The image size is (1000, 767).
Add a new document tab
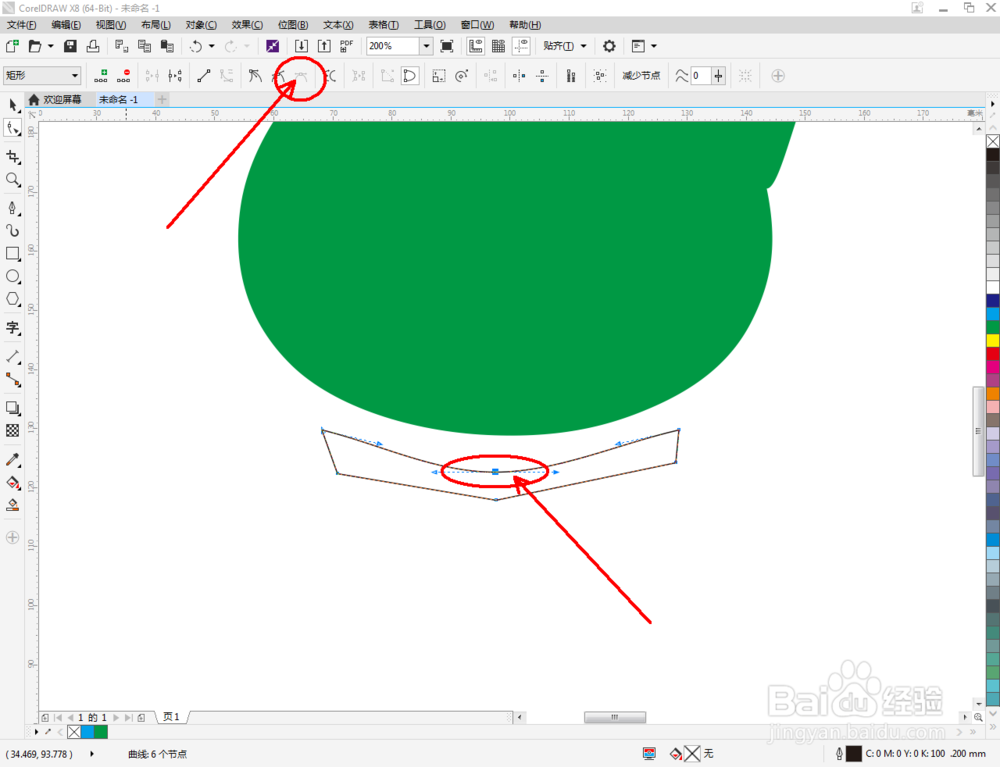tap(162, 99)
